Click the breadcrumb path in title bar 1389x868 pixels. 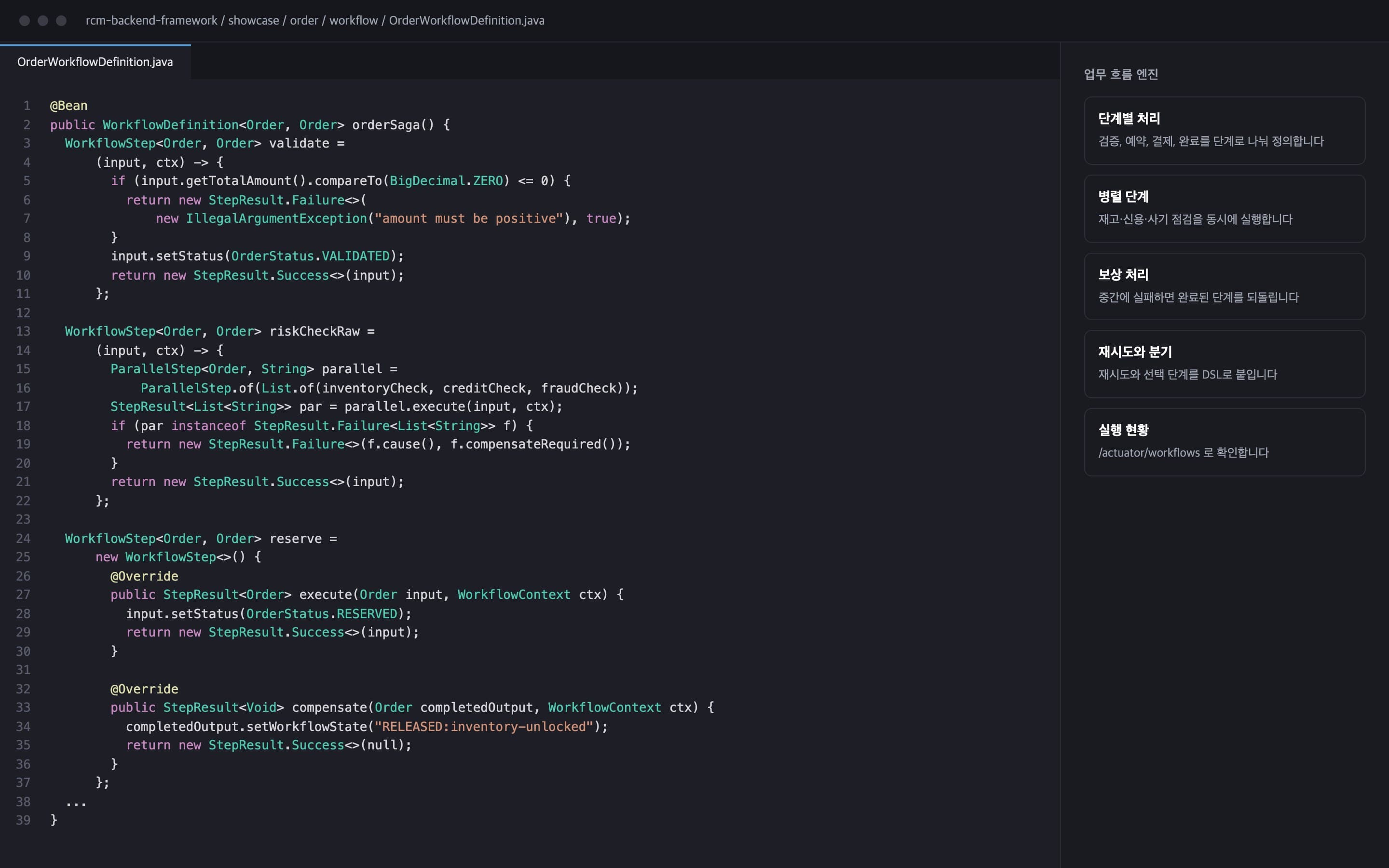[x=315, y=21]
